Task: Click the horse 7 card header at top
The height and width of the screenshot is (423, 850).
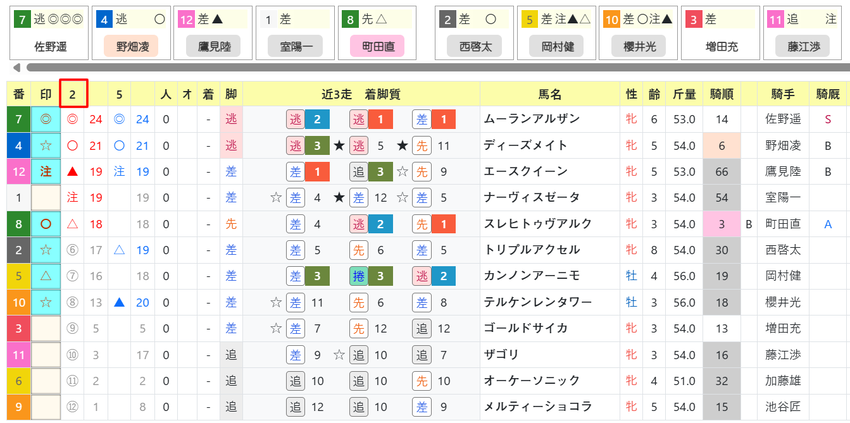Action: click(x=49, y=20)
